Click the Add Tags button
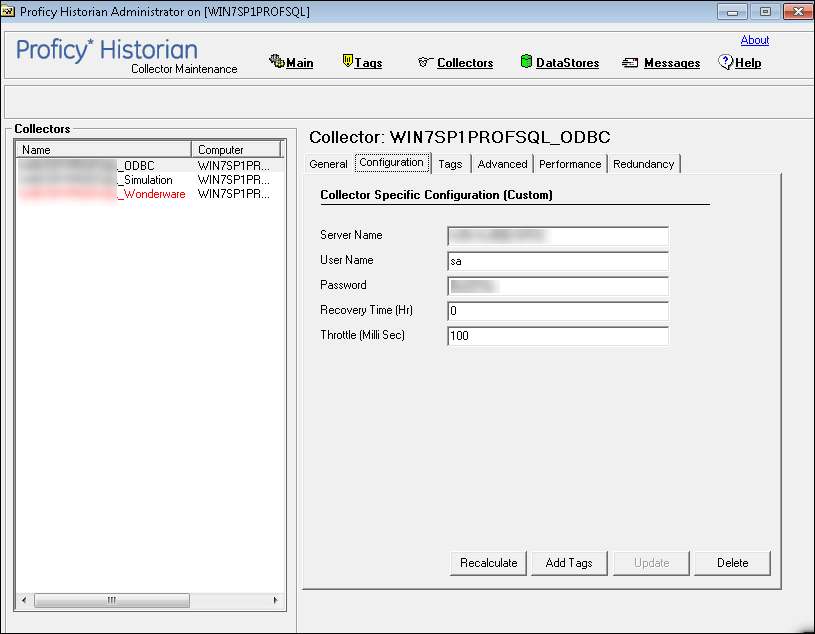 (569, 563)
